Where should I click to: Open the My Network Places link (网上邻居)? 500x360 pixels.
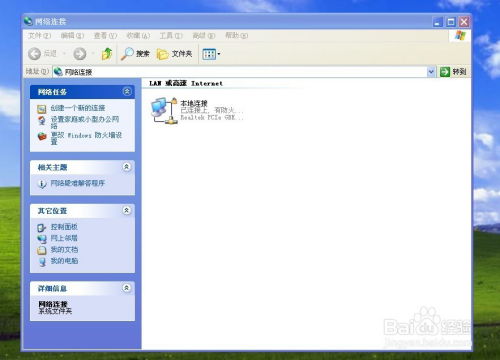coord(64,238)
